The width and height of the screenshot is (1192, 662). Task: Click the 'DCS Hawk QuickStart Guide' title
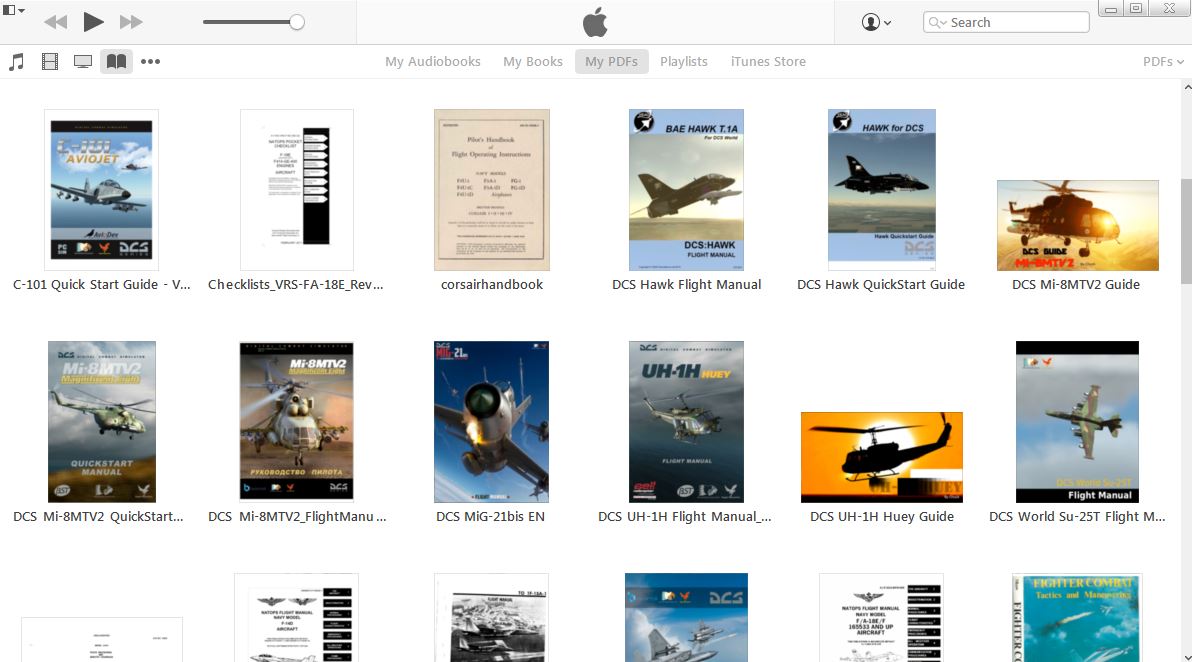tap(881, 284)
